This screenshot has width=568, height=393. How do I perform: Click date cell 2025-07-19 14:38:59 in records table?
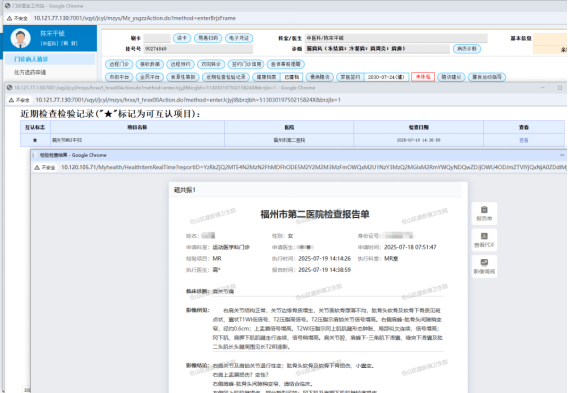click(418, 140)
